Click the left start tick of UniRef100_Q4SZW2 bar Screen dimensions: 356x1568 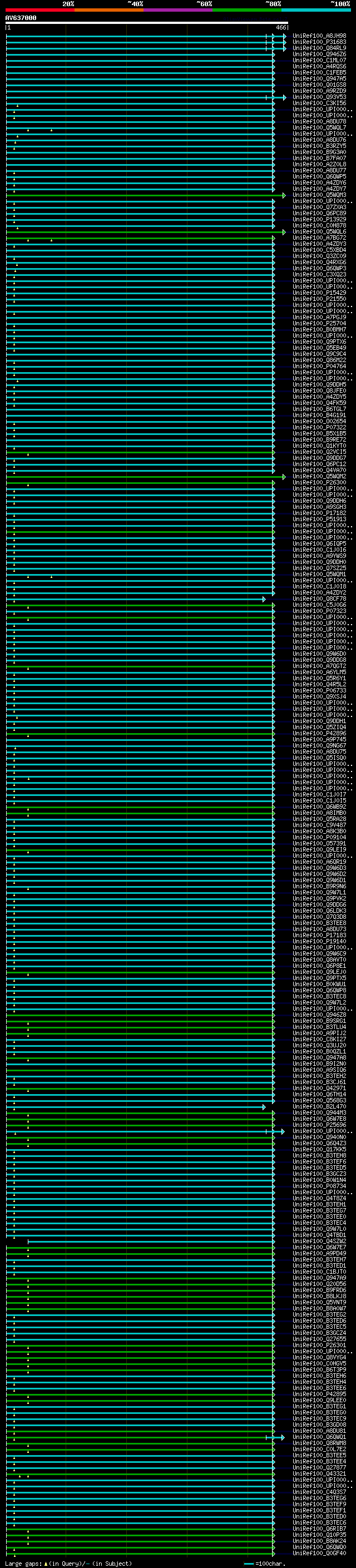[x=28, y=1241]
